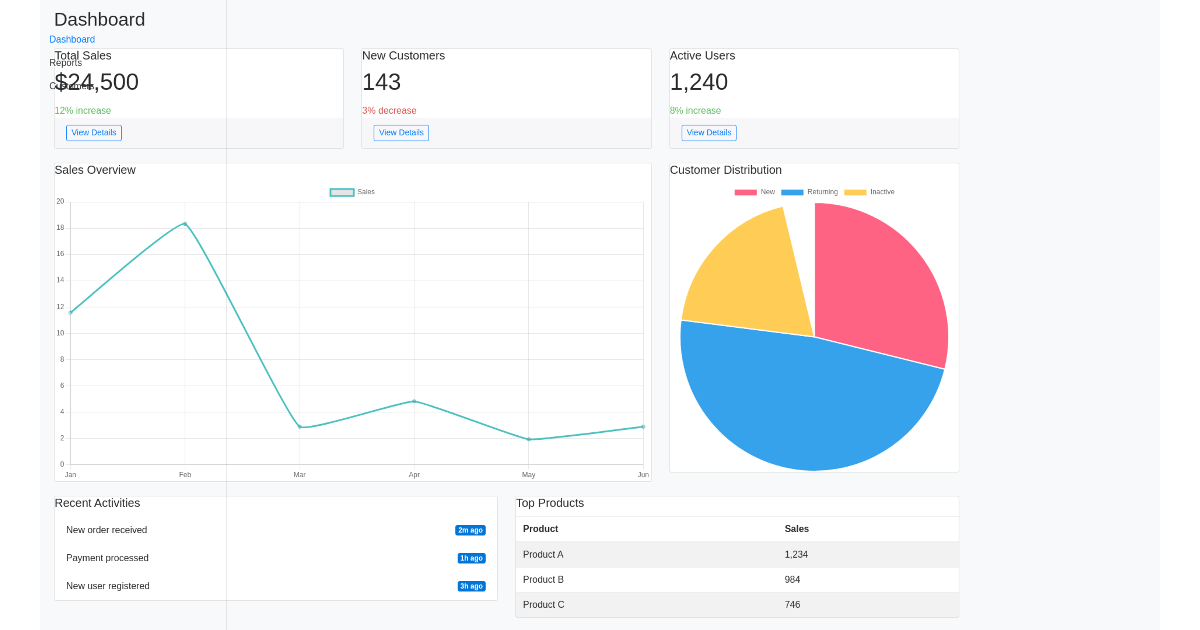Click the blue Returning pie slice
1200x630 pixels.
click(x=810, y=400)
